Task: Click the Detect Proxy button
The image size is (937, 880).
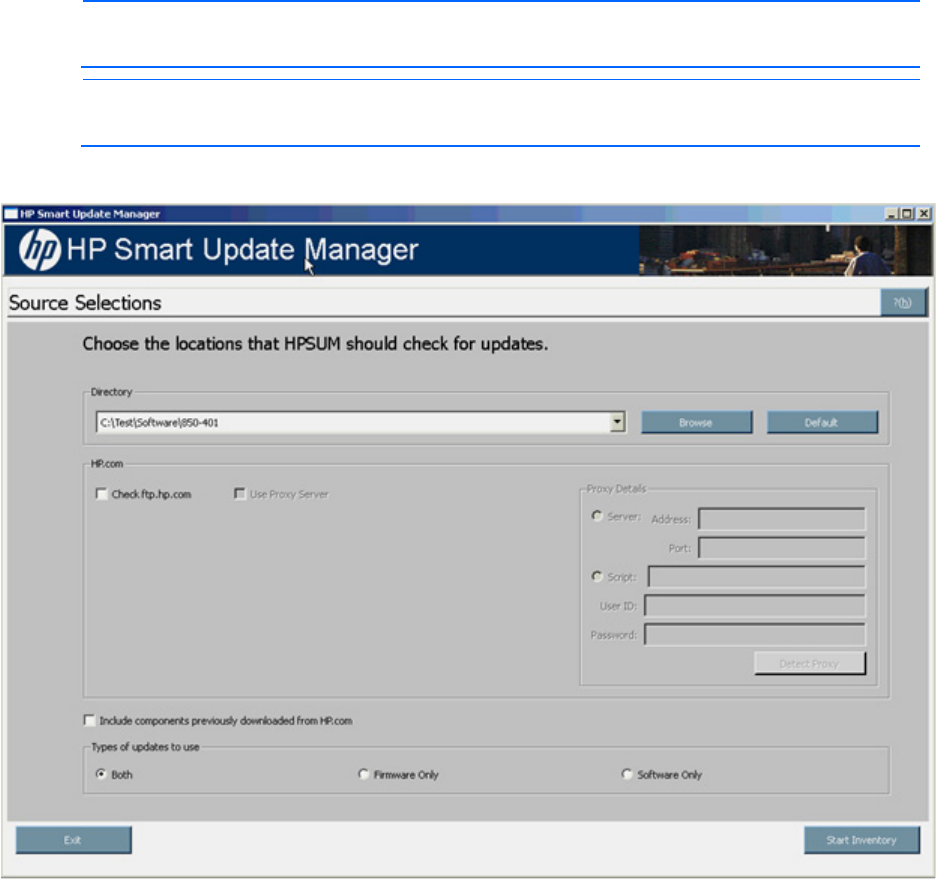Action: 809,664
